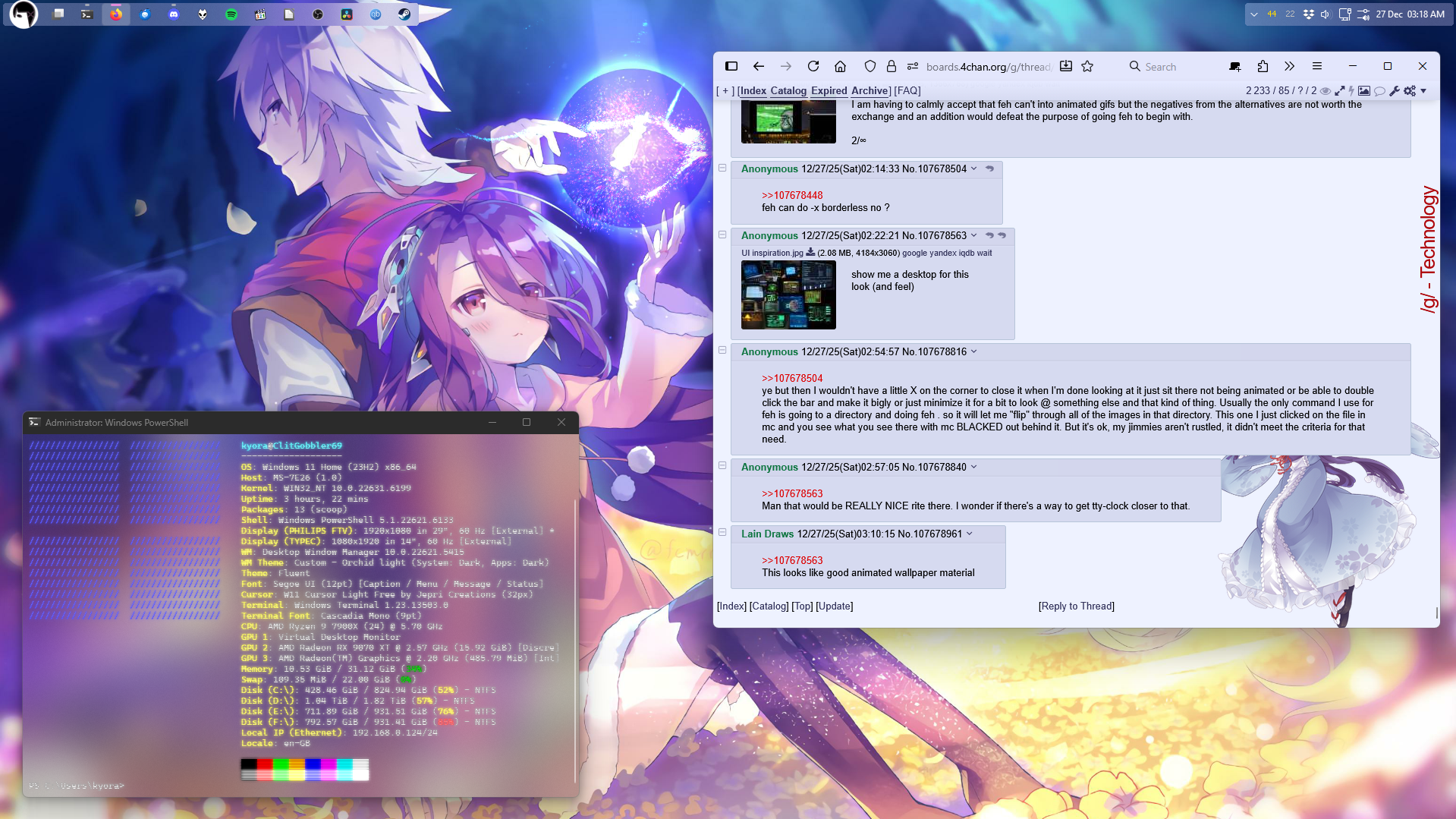Open the post menu arrow for No.107678816
The height and width of the screenshot is (819, 1456).
(x=974, y=351)
